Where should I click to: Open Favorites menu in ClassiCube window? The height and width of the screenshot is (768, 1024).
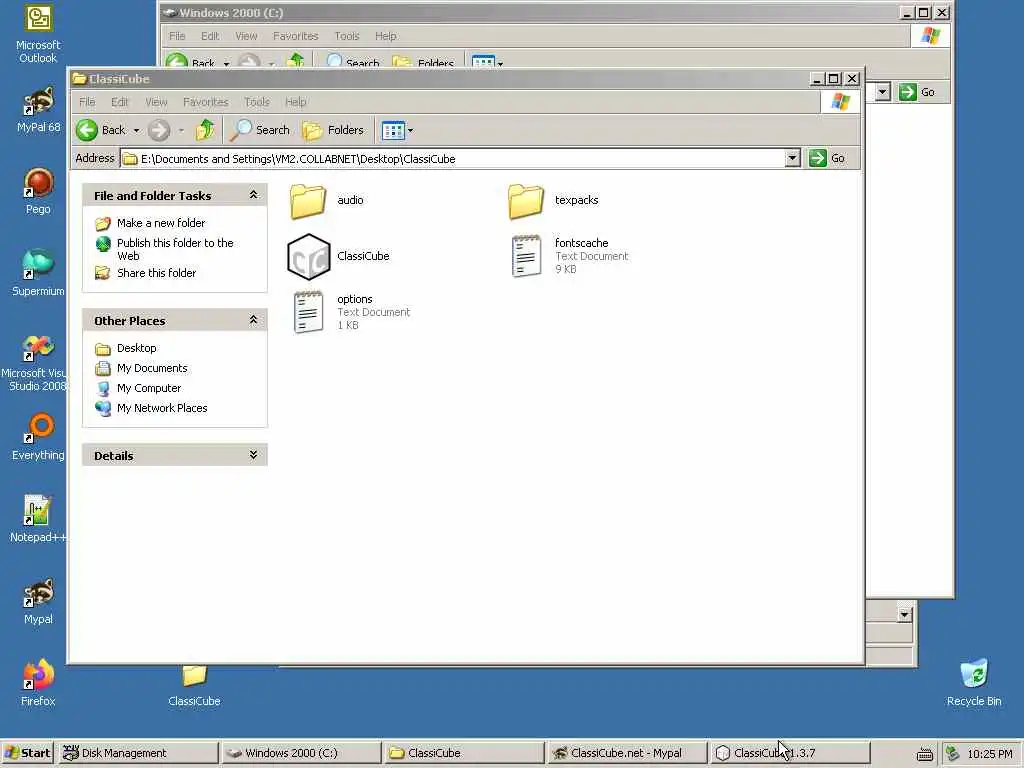(206, 102)
